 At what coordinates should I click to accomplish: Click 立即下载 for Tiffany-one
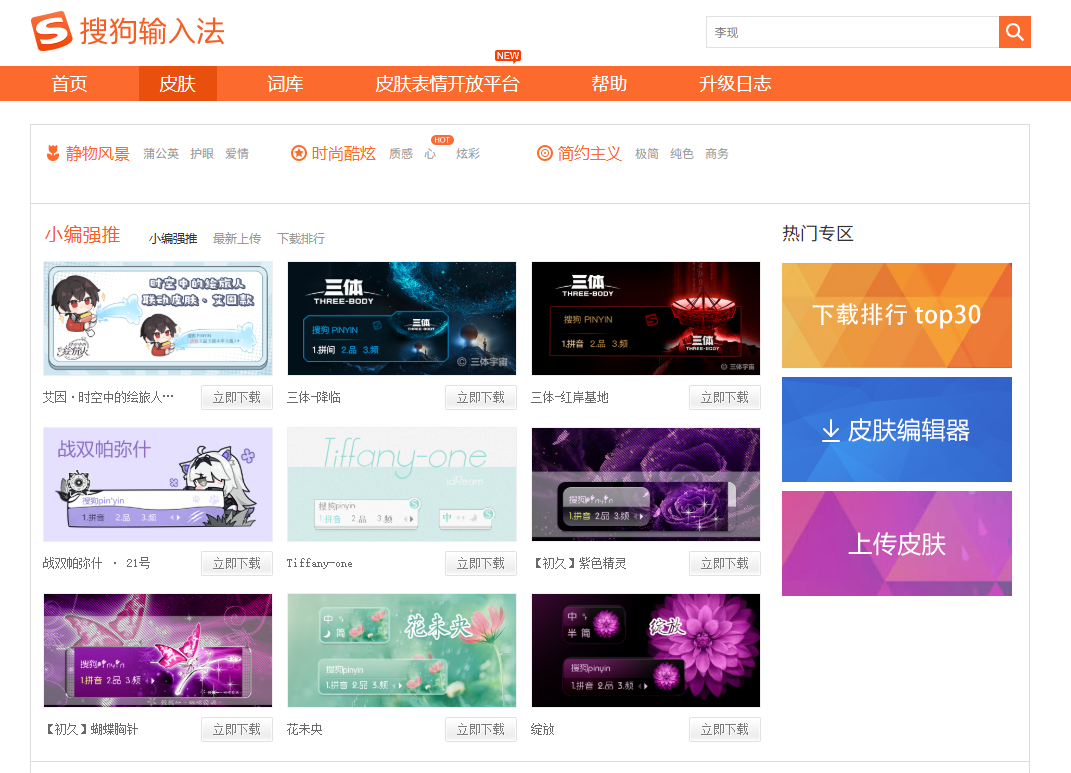[x=481, y=563]
